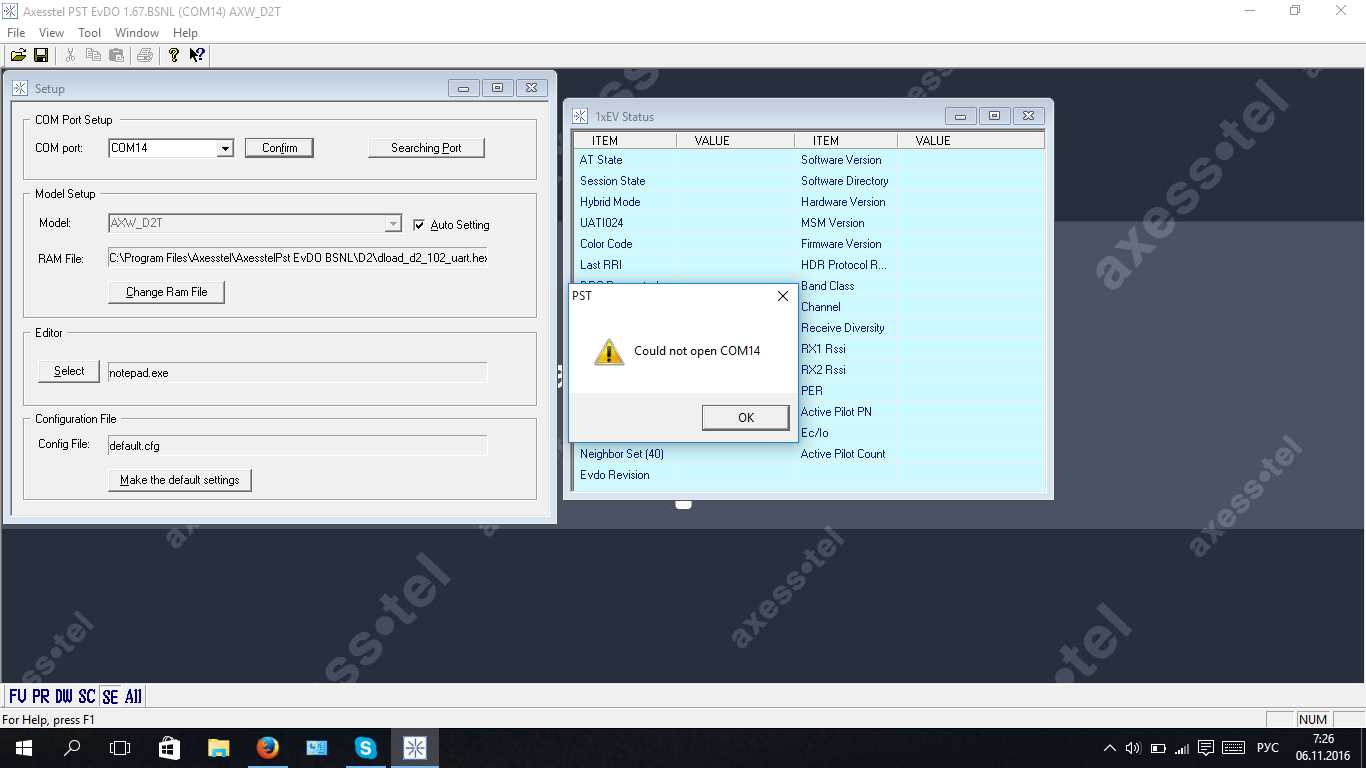Open Task View on the taskbar
This screenshot has height=768, width=1366.
[120, 747]
